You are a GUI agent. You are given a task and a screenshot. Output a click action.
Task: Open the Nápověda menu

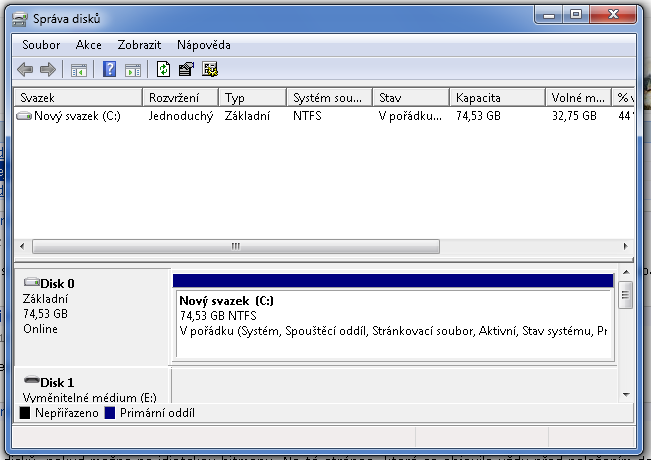204,45
